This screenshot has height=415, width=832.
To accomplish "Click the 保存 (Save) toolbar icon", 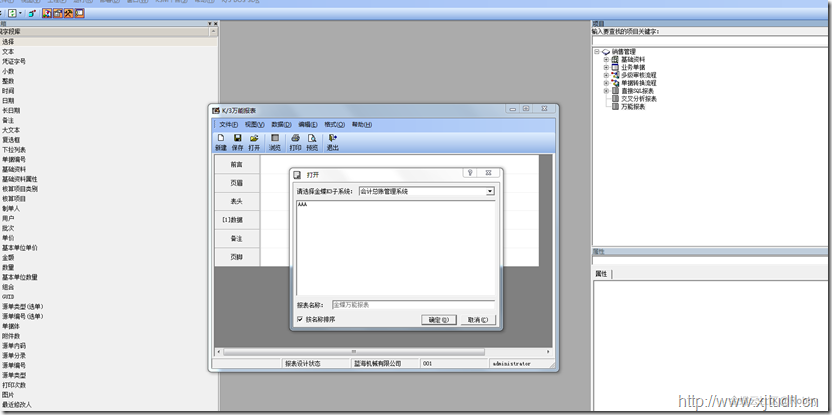I will point(237,138).
